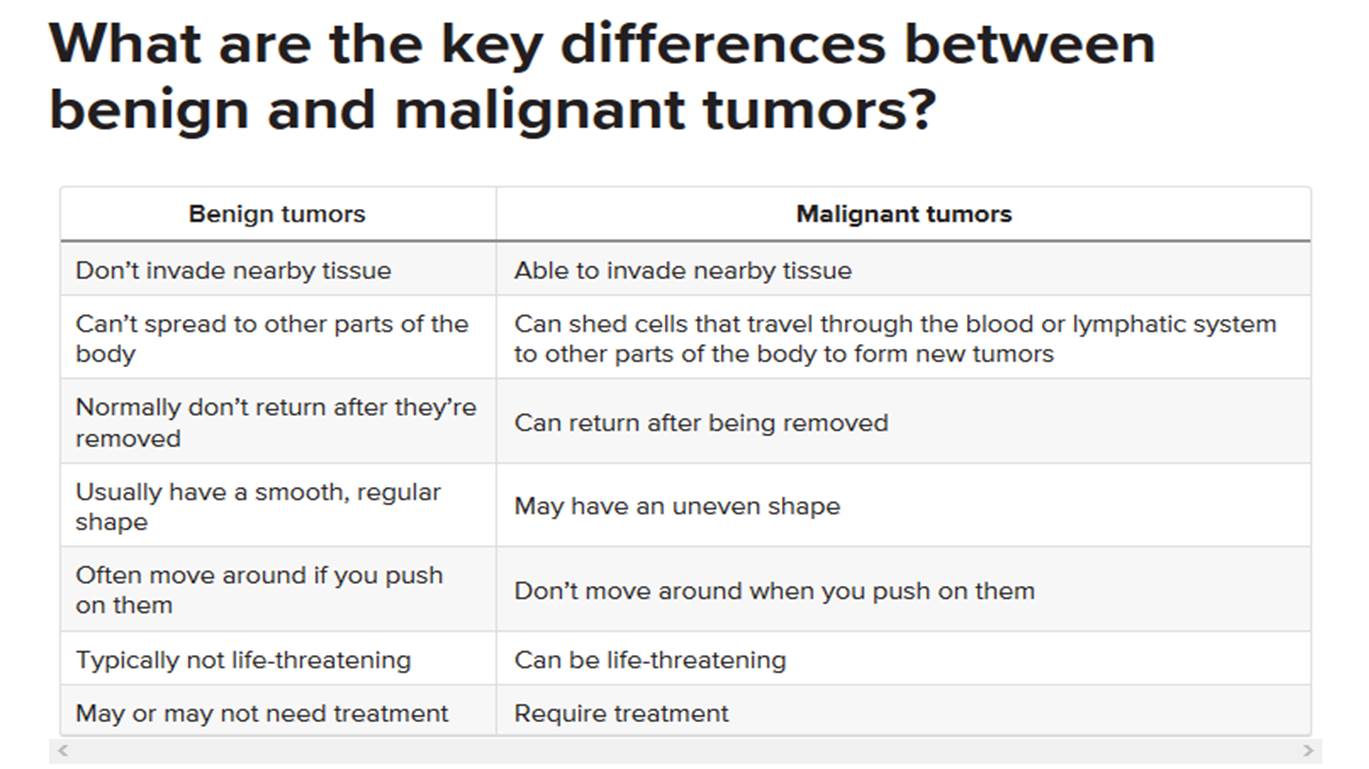Screen dimensions: 1369x769
Task: Select the 'Benign tumors' column header
Action: (278, 214)
